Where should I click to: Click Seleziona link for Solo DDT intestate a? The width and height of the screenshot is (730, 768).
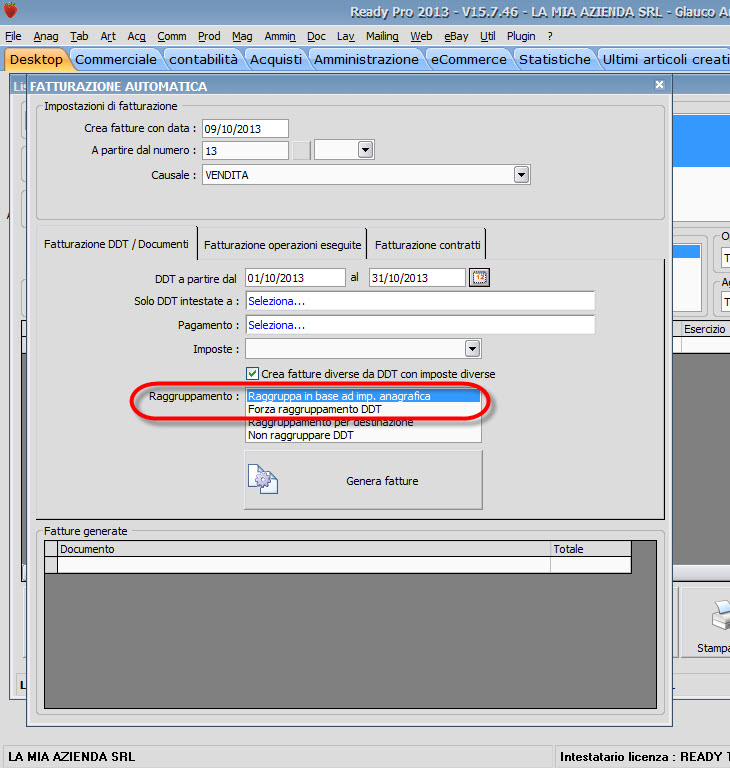[276, 301]
